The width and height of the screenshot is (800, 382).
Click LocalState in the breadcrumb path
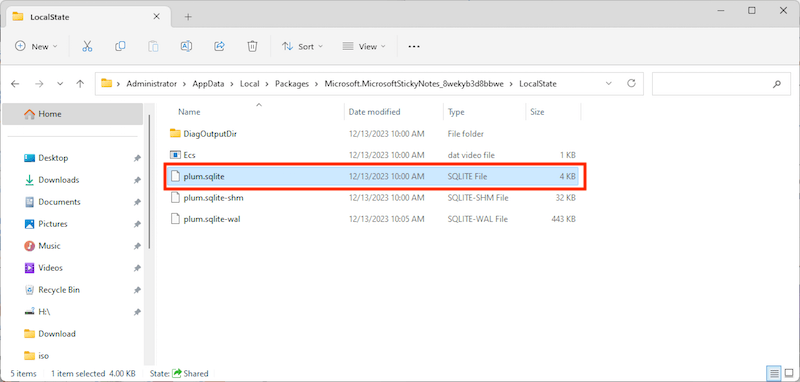(x=538, y=84)
